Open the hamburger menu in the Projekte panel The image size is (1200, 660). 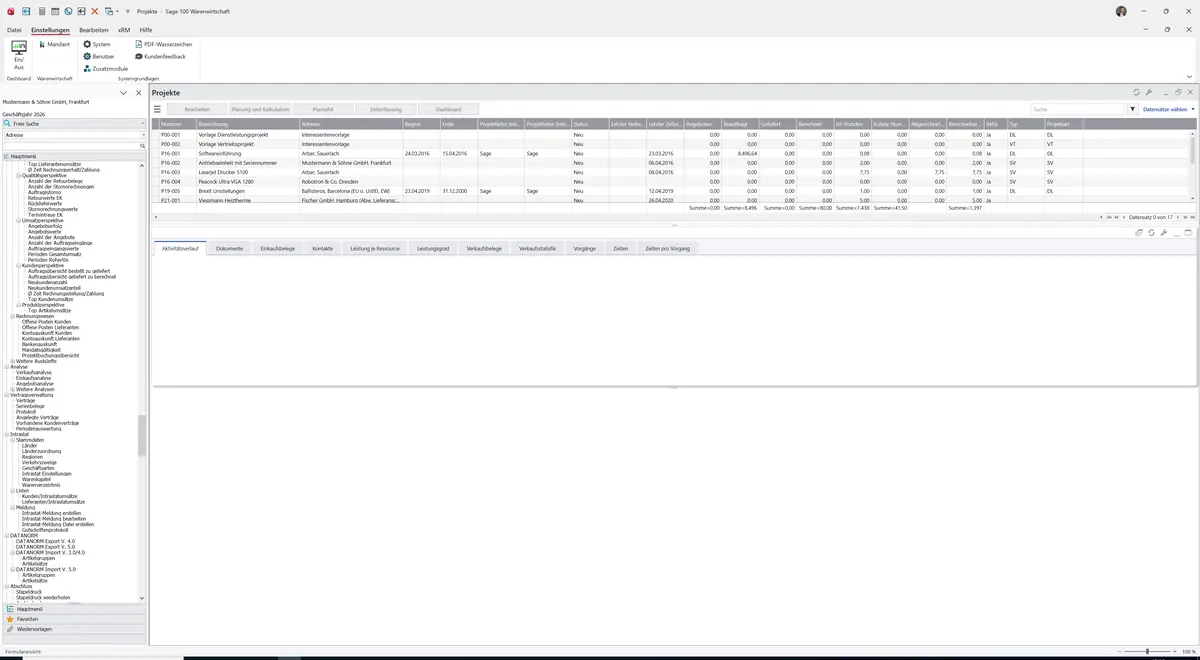[x=157, y=109]
